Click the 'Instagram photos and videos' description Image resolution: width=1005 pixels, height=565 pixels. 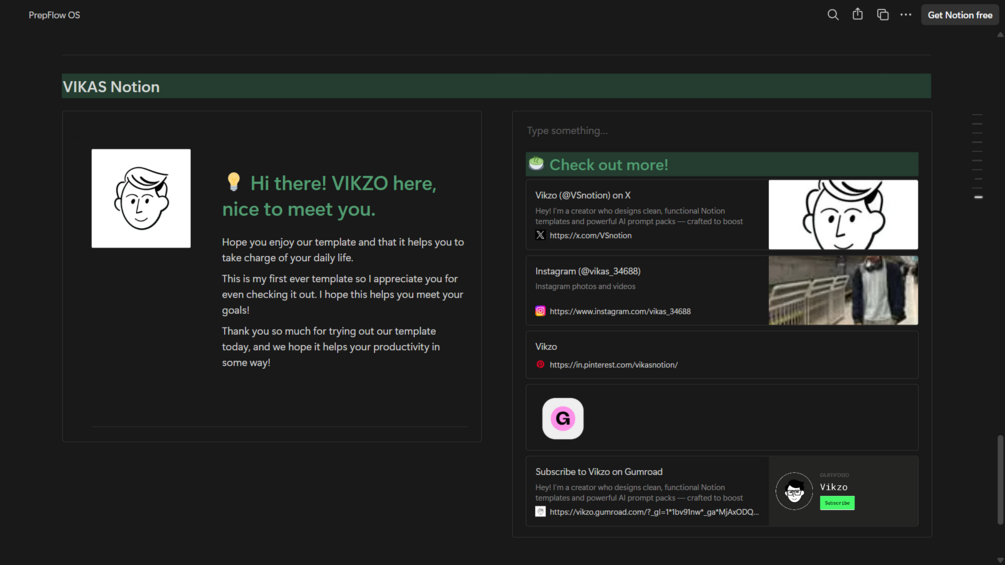pos(585,286)
